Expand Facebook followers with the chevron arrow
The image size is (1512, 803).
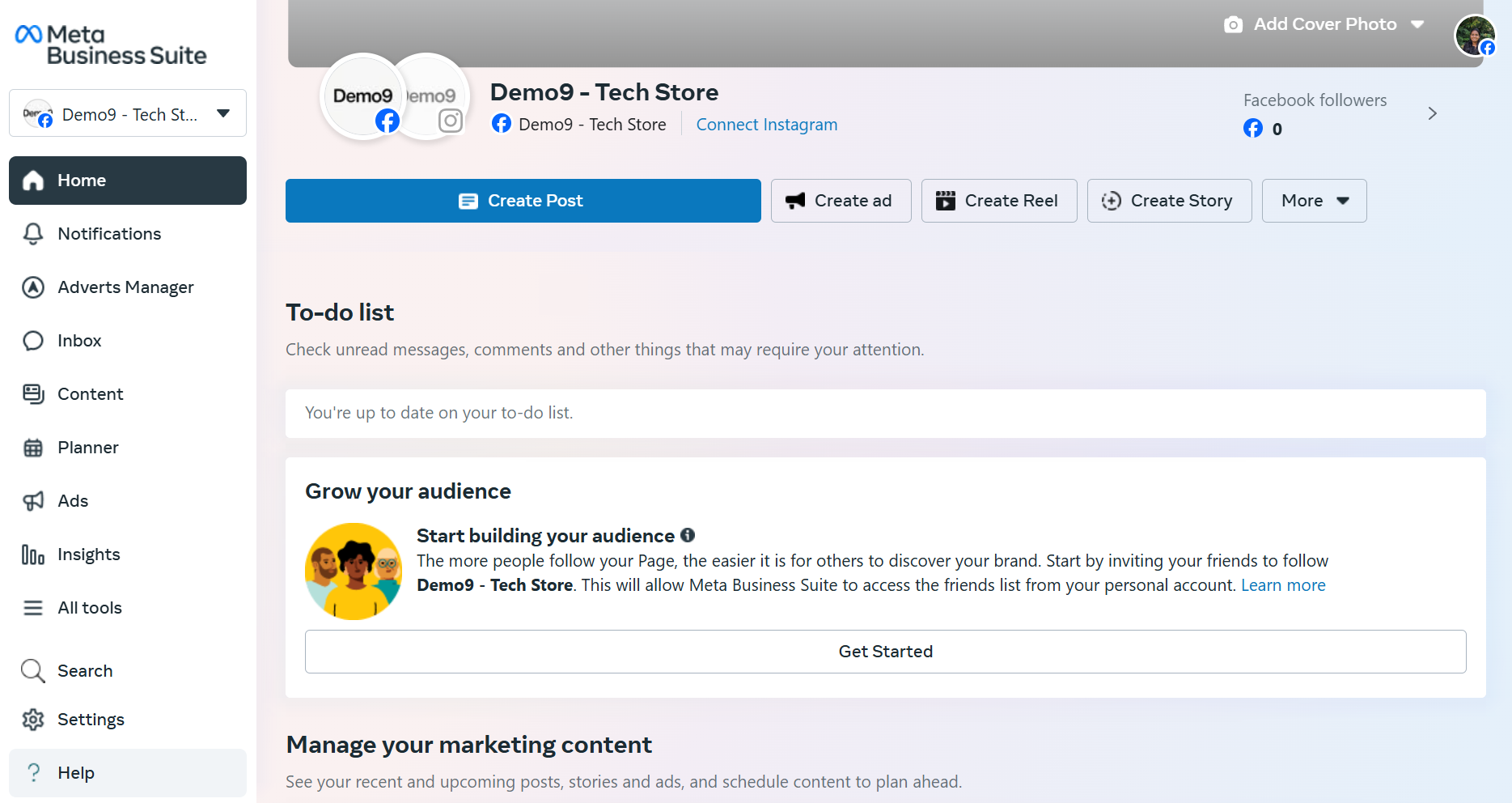pos(1433,113)
